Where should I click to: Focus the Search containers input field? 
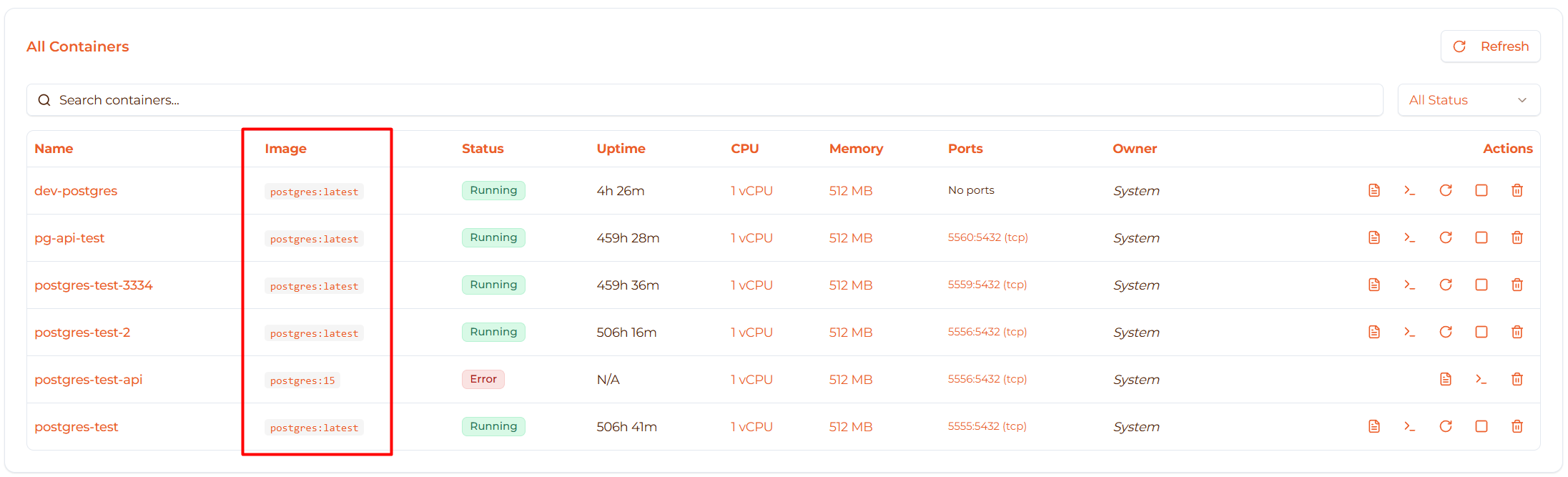pyautogui.click(x=704, y=100)
